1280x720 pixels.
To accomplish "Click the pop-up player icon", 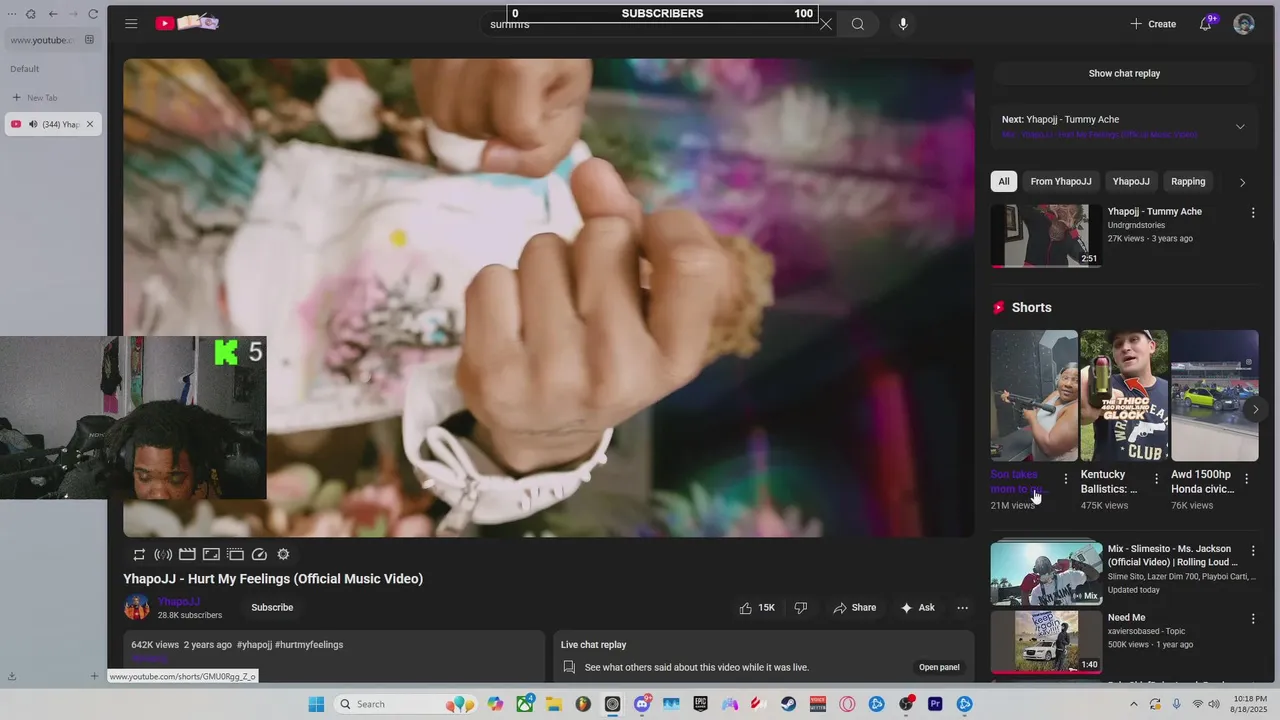I will pyautogui.click(x=235, y=554).
